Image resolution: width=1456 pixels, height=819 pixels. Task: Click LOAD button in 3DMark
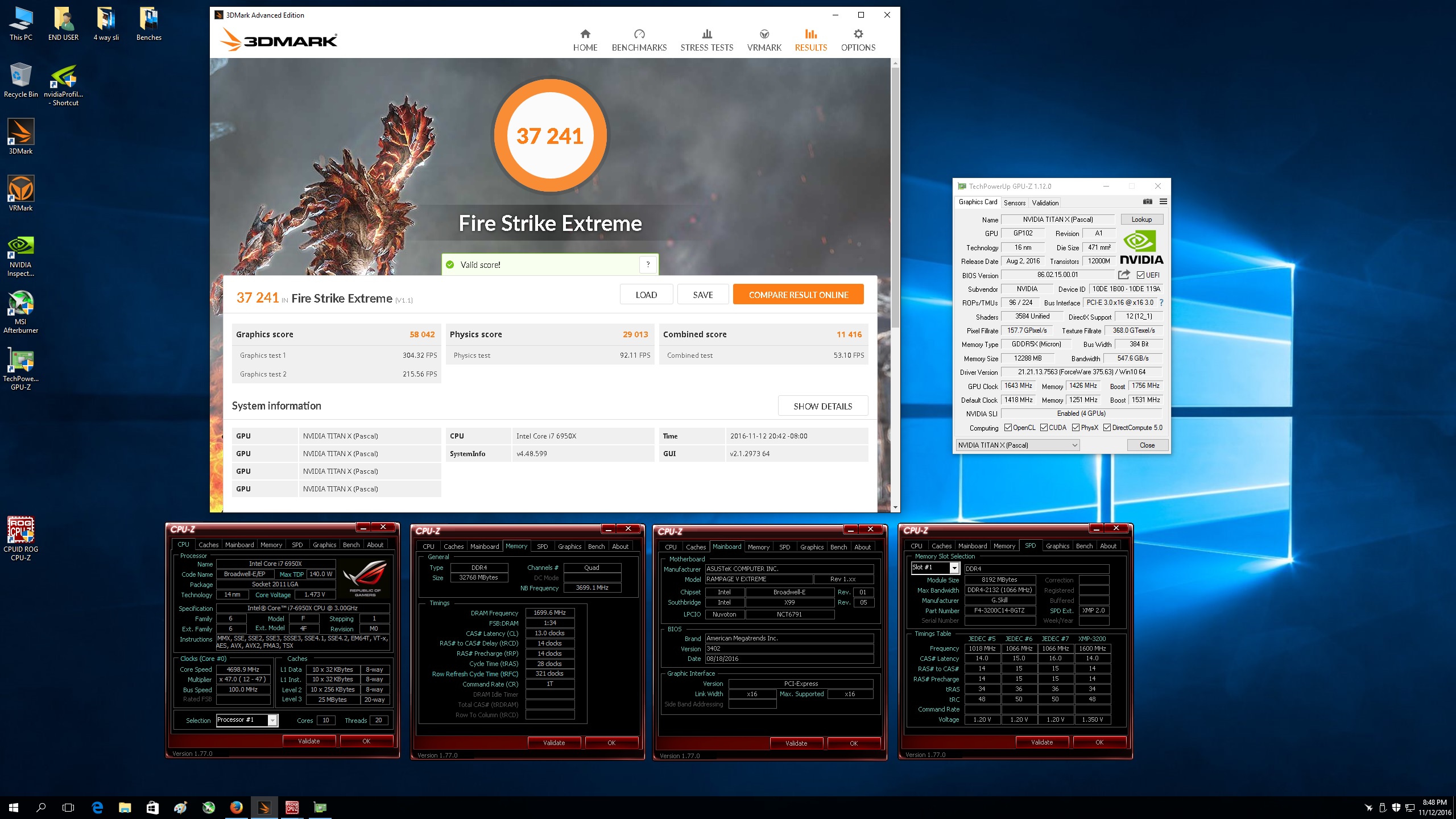tap(646, 295)
